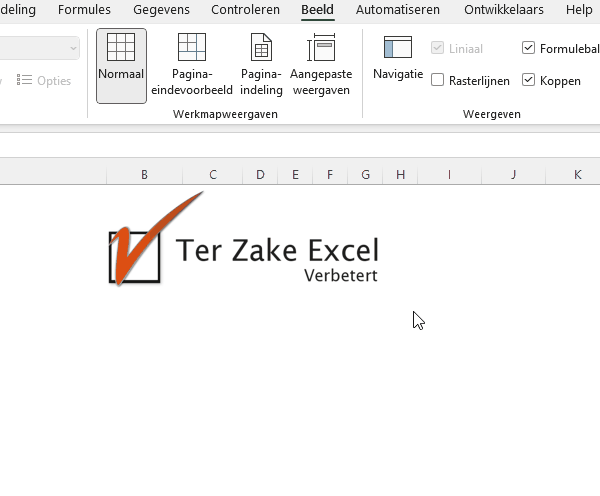The image size is (600, 496).
Task: Open the Navigatie pane
Action: [398, 48]
